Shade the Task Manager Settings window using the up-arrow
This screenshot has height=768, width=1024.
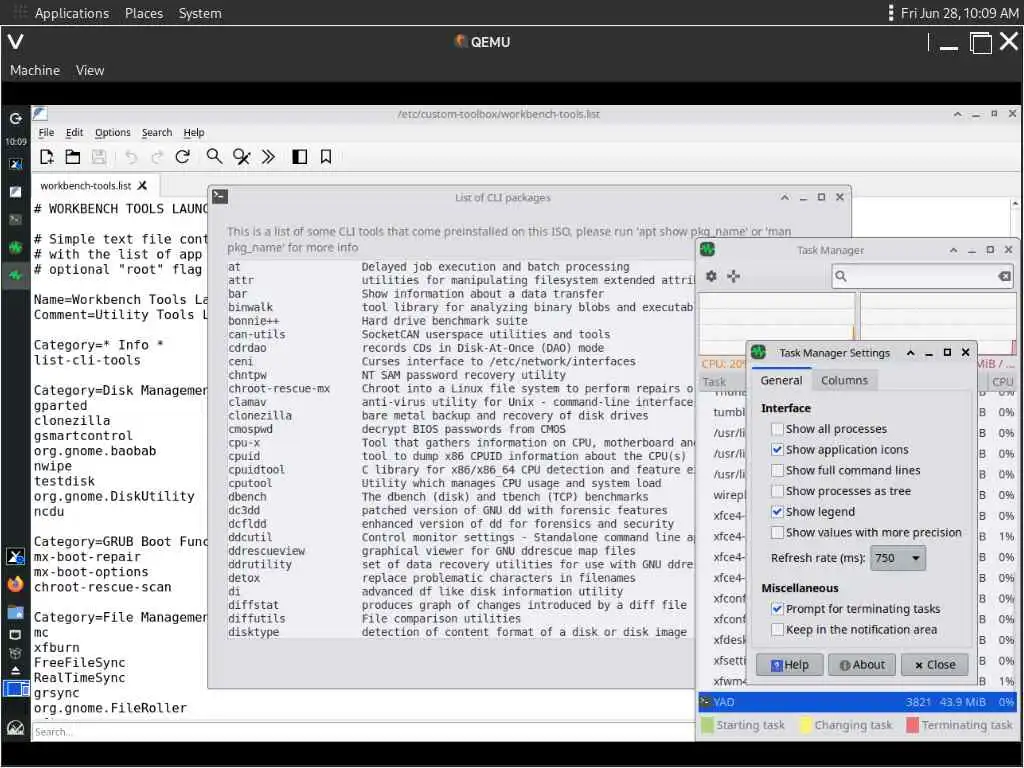(x=910, y=353)
